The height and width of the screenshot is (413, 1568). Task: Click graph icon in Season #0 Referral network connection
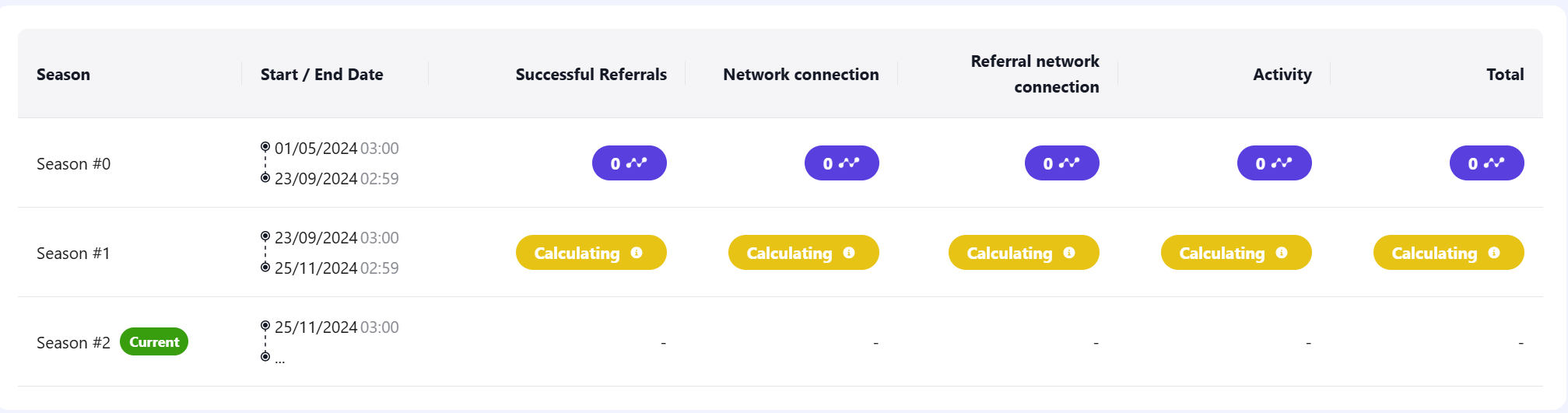[x=1071, y=163]
